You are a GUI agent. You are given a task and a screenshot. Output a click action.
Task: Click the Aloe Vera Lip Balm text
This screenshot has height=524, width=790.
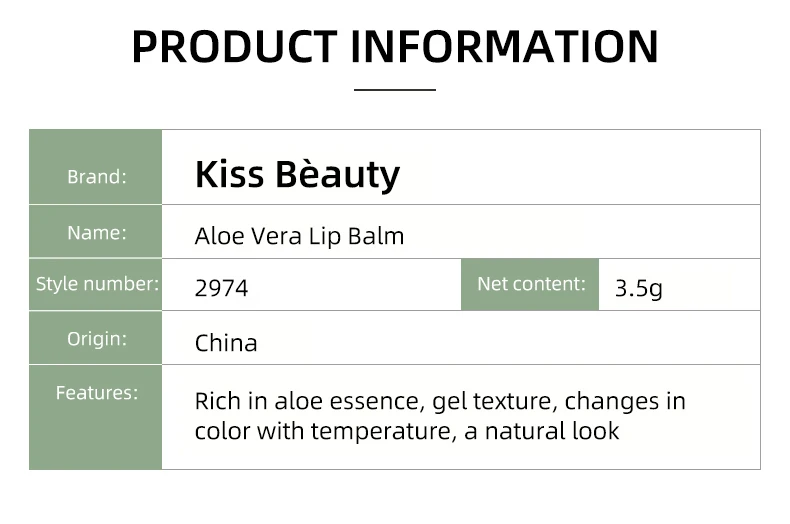pos(299,236)
